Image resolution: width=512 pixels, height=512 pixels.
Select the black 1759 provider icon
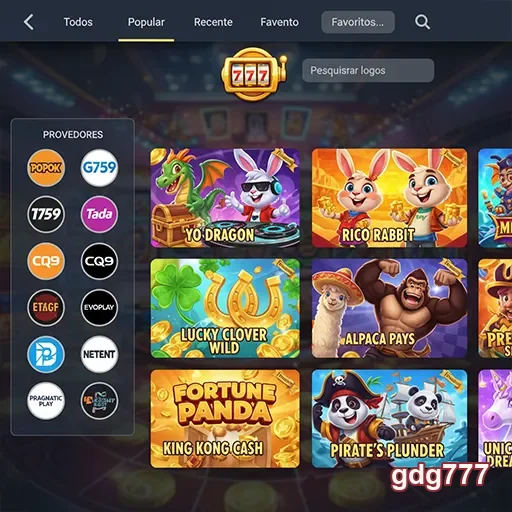tap(46, 214)
